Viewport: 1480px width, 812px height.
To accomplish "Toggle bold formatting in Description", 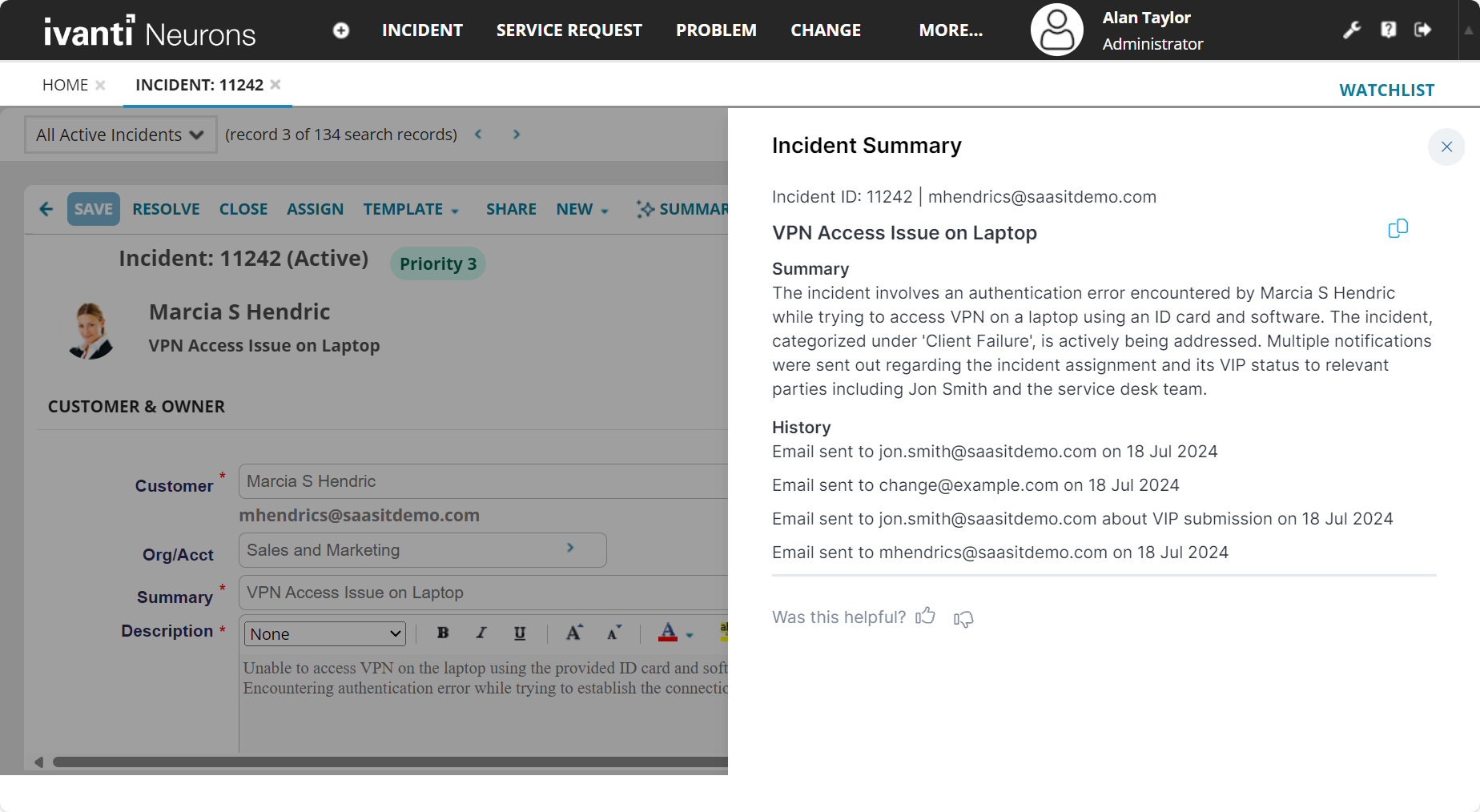I will (x=443, y=633).
